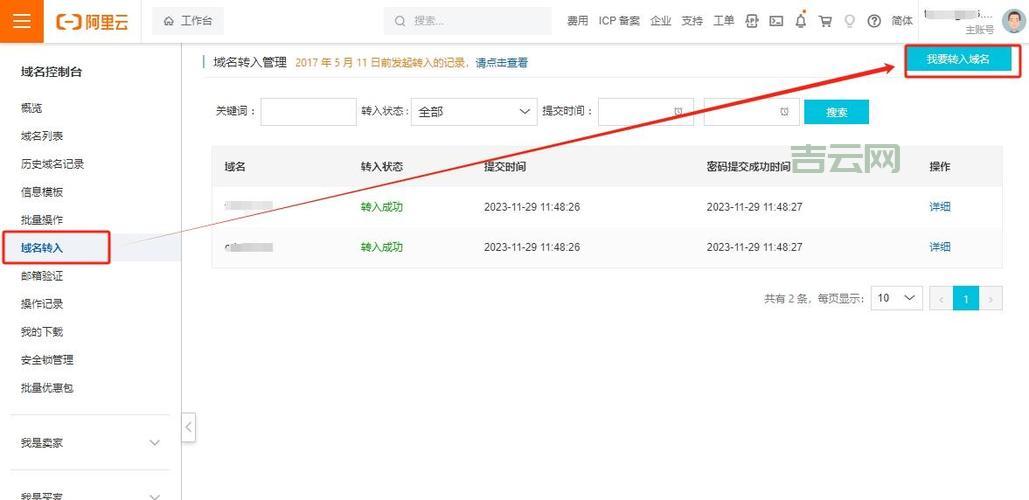This screenshot has width=1029, height=500.
Task: Click the first row 转入成功 status
Action: click(381, 207)
